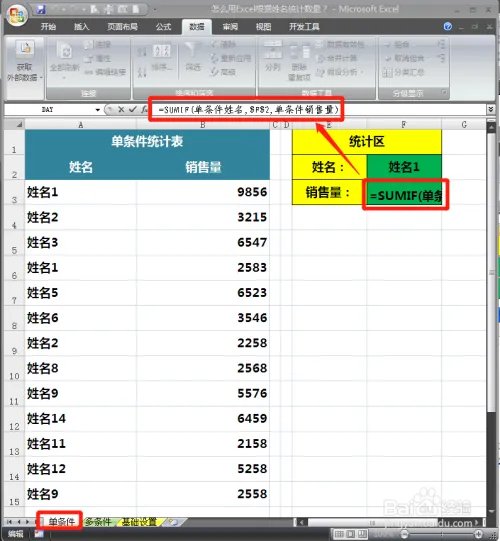Switch to Normal view button
The image size is (500, 541).
tap(340, 534)
